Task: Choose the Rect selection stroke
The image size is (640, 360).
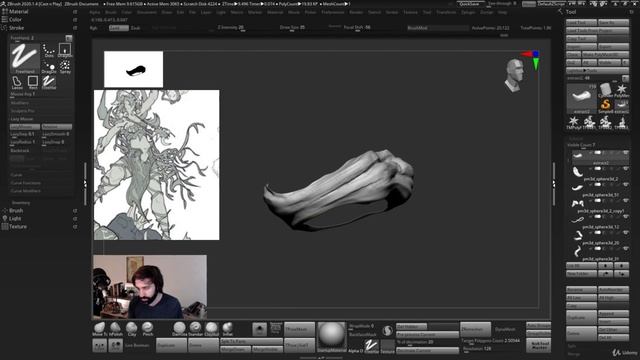Action: tap(33, 82)
